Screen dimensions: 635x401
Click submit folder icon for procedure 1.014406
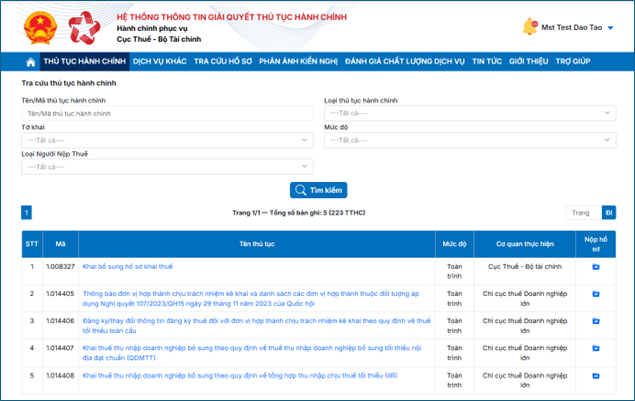[x=596, y=321]
